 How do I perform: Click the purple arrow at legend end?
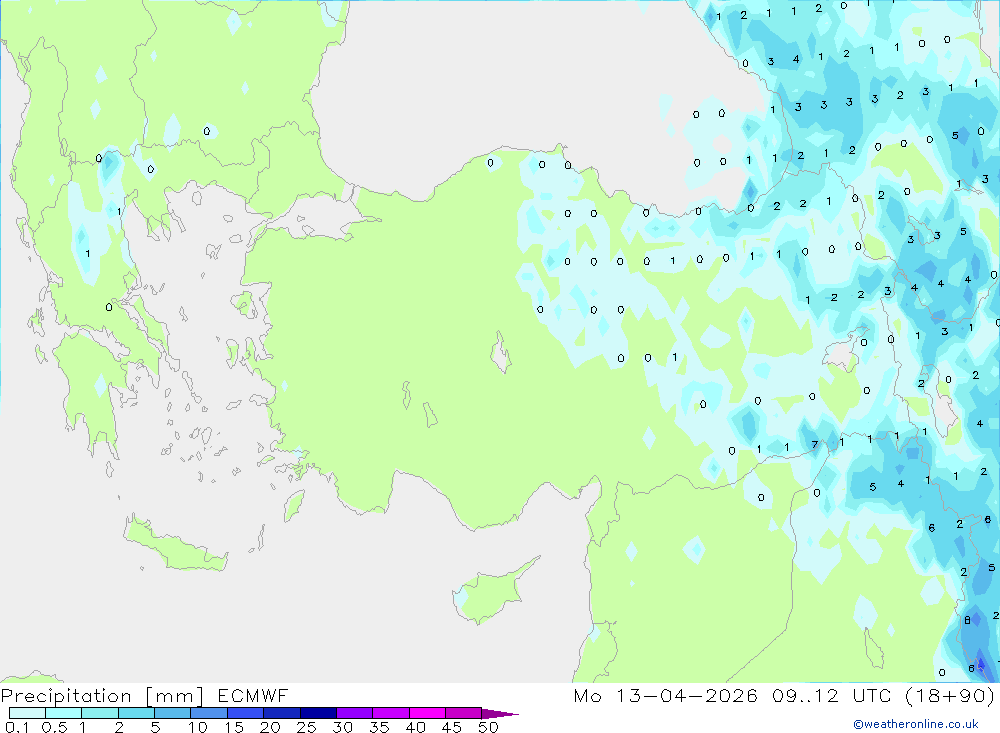click(500, 714)
